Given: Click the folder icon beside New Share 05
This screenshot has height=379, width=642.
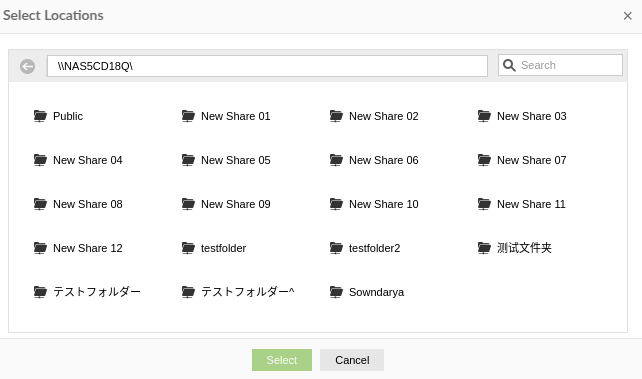Looking at the screenshot, I should pos(188,160).
